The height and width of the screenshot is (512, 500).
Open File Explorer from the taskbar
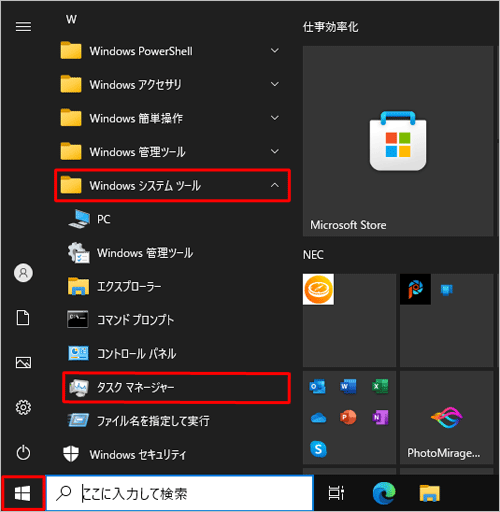430,493
